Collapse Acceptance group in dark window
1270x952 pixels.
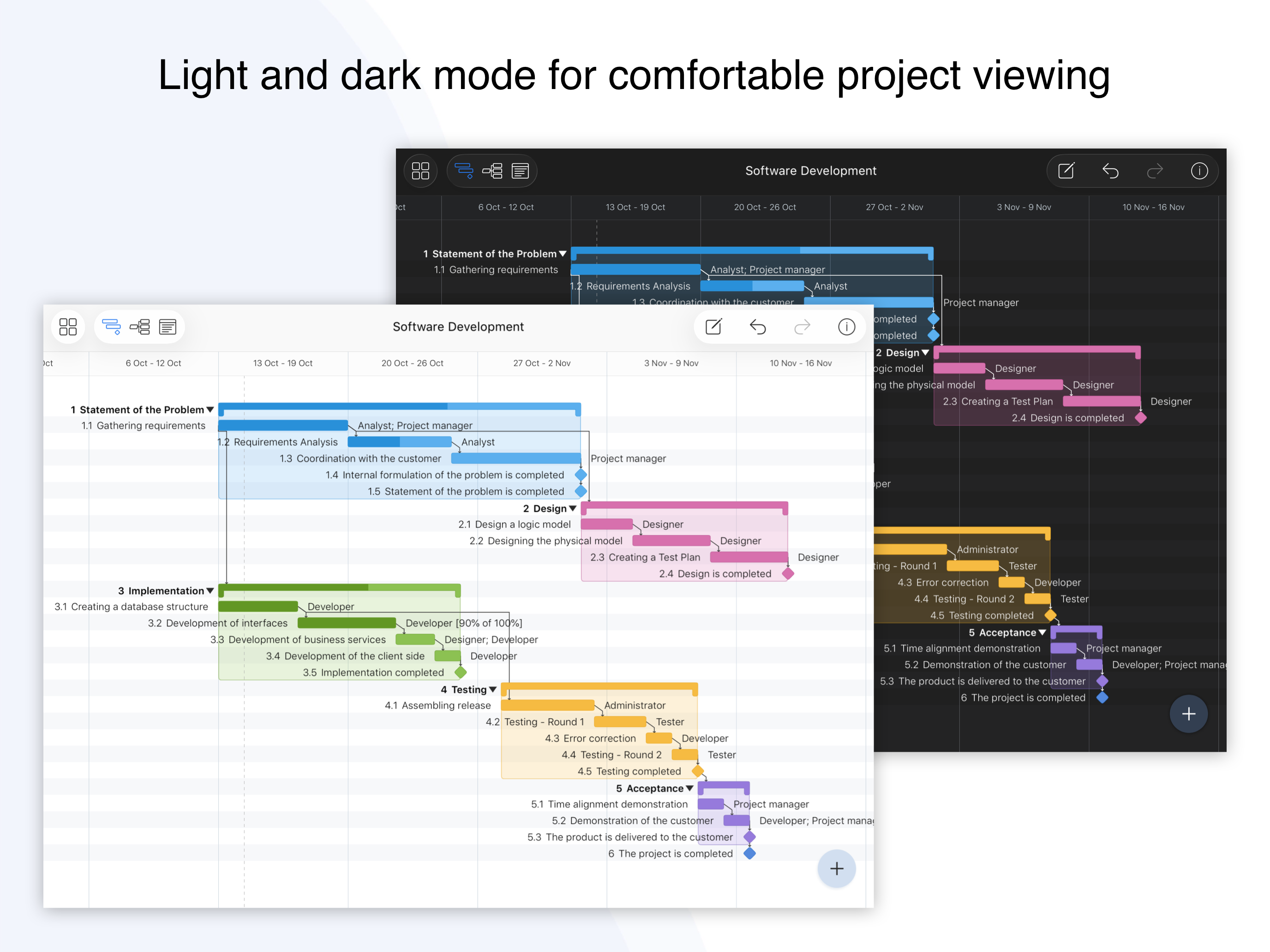coord(1042,632)
